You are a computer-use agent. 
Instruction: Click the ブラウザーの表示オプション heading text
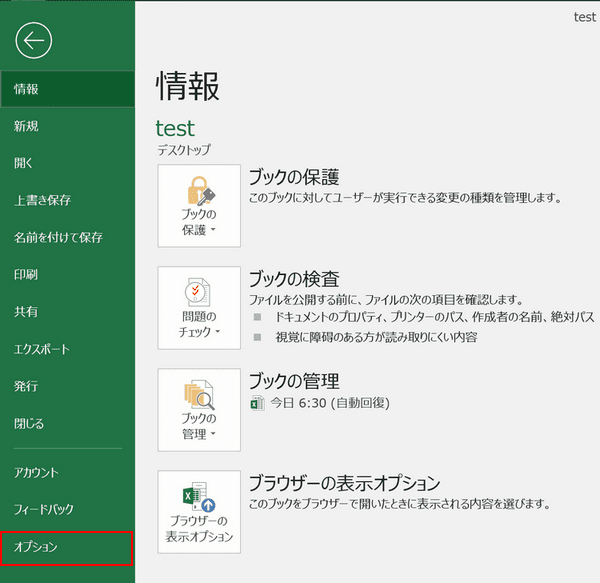click(x=344, y=483)
